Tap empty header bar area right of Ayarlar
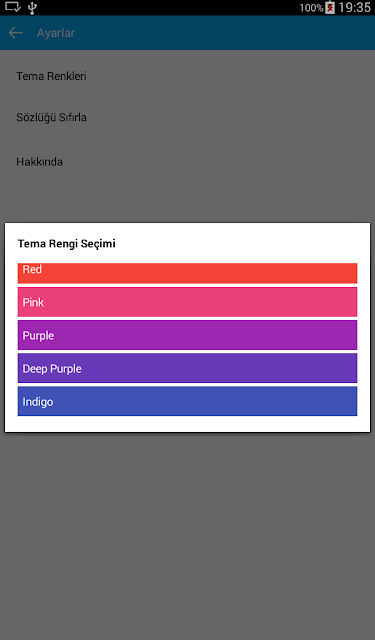The image size is (375, 640). tap(224, 33)
